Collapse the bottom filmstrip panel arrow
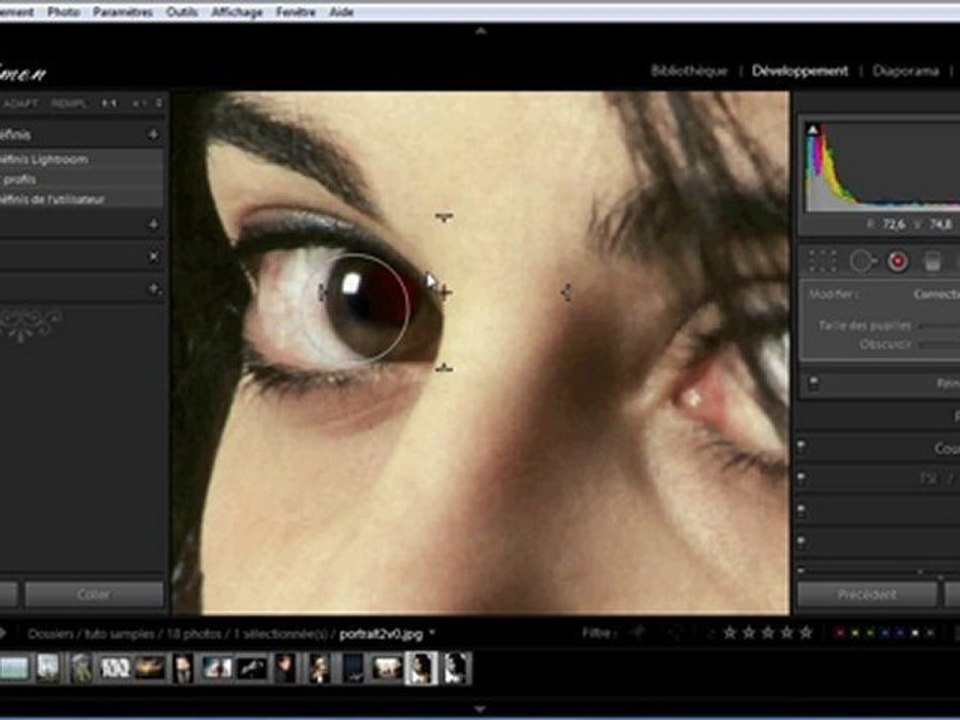 [481, 709]
